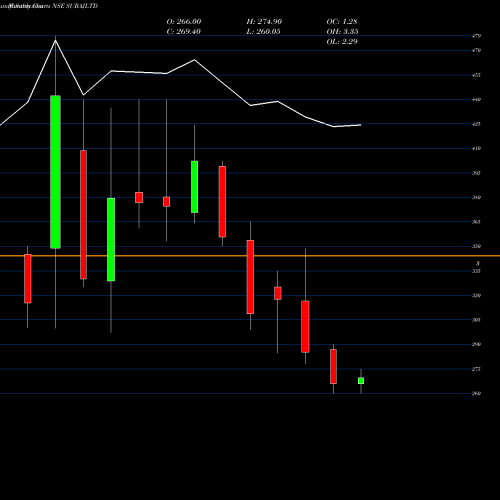Click the 290 price axis label

pos(476,344)
